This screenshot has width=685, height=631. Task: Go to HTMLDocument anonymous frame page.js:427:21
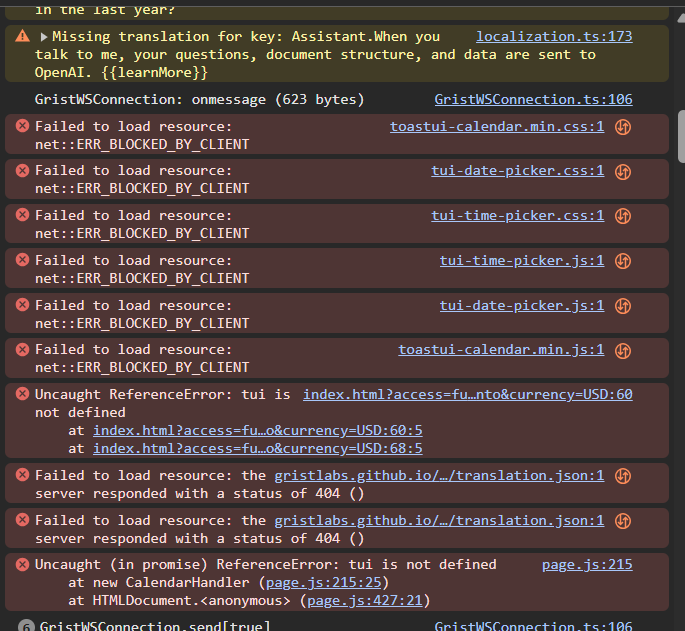364,600
